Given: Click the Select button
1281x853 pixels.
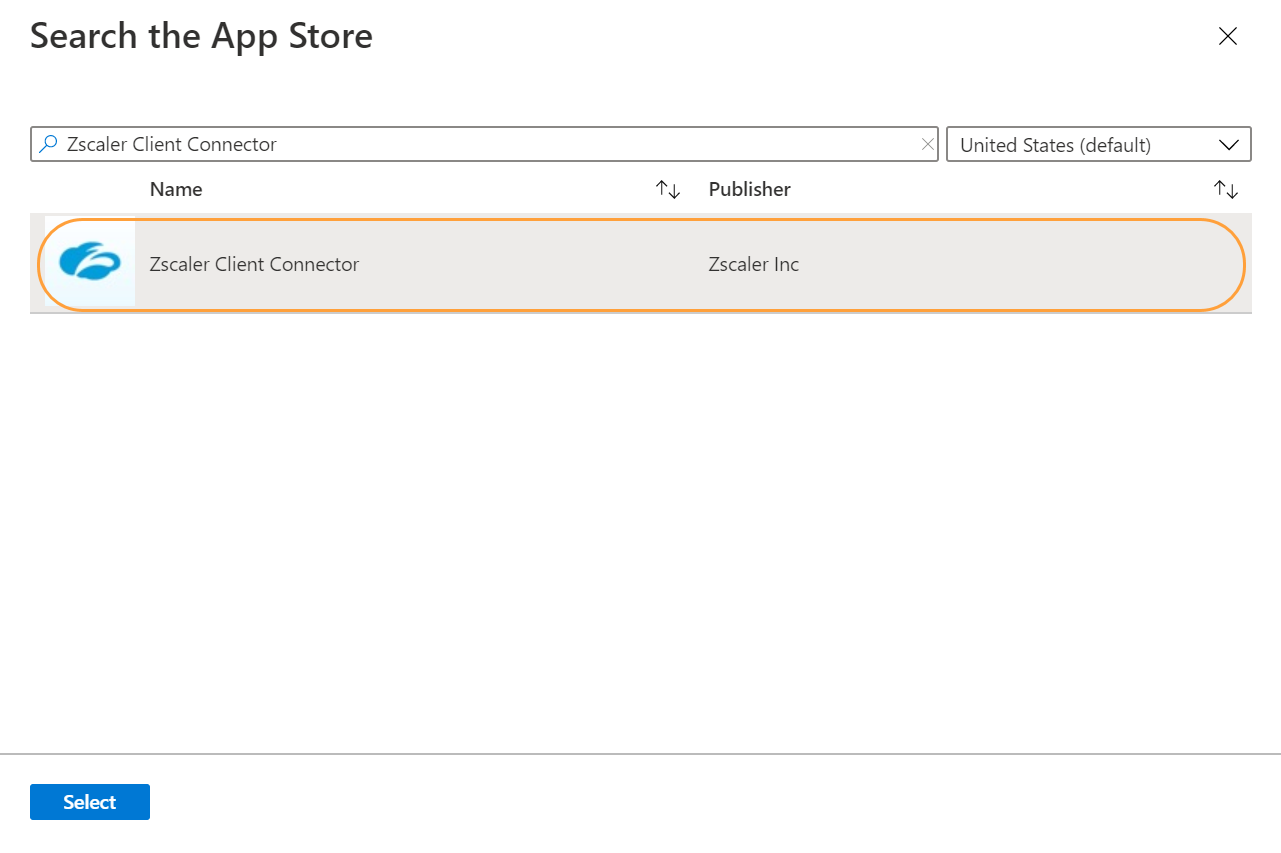Looking at the screenshot, I should pyautogui.click(x=89, y=801).
